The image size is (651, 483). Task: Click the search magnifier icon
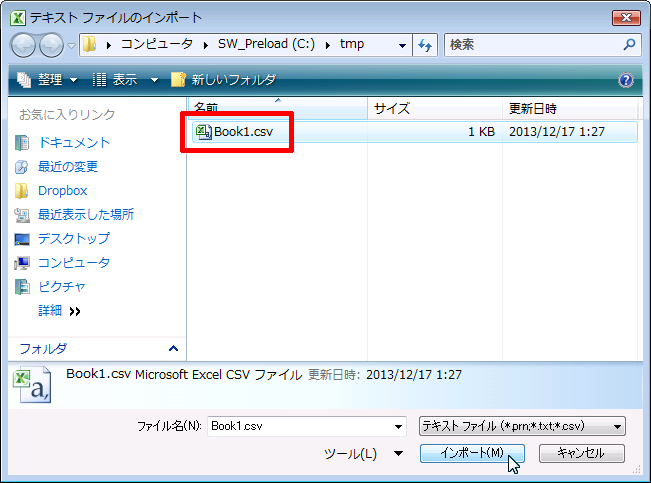(x=629, y=44)
